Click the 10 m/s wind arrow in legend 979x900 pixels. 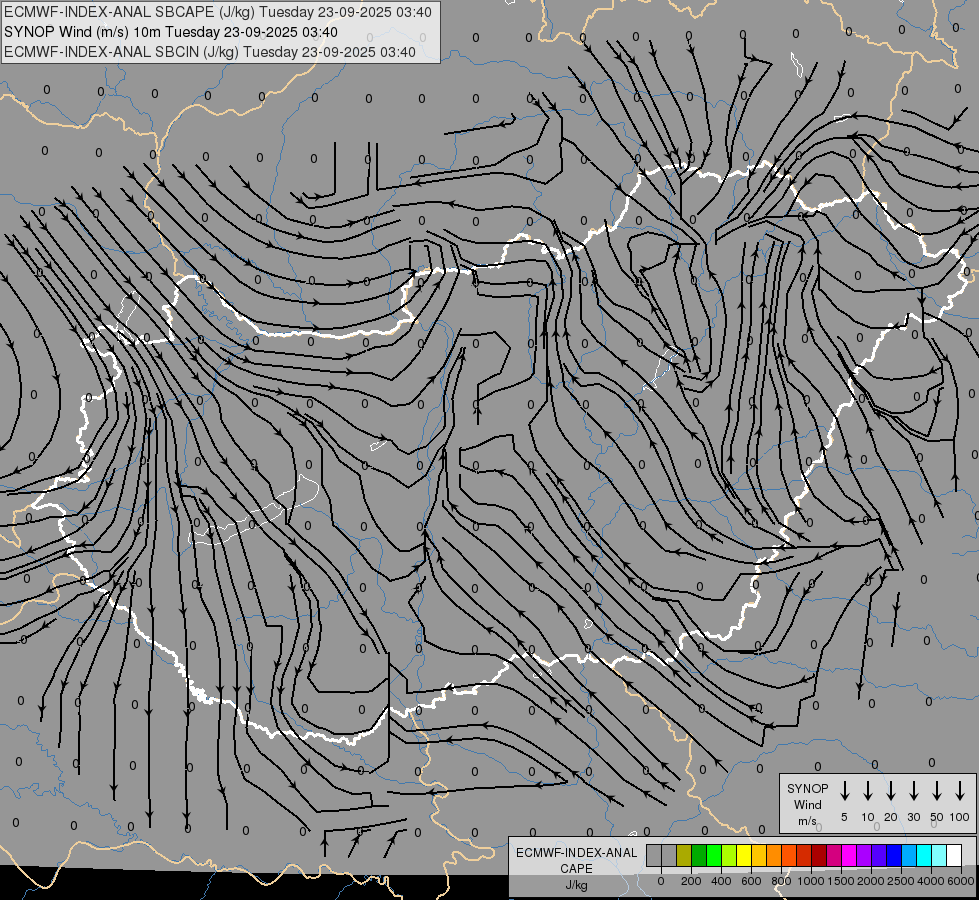coord(868,791)
